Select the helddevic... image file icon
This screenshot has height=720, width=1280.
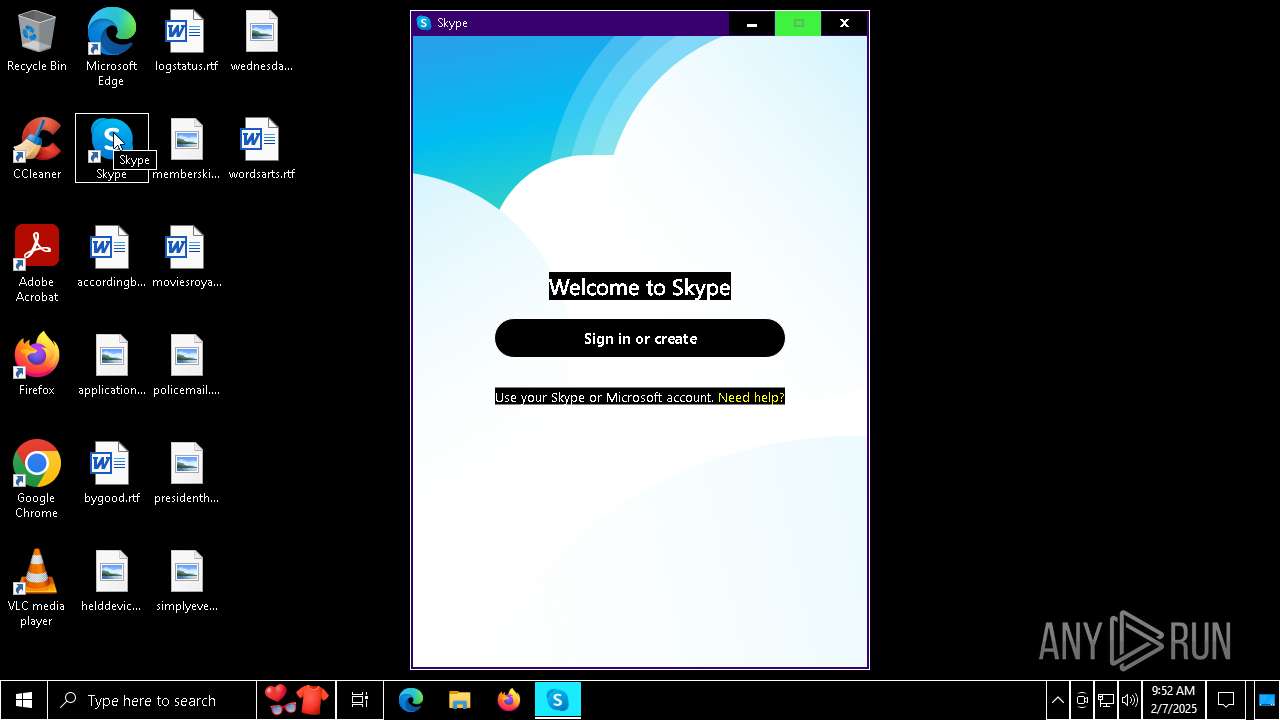click(111, 581)
